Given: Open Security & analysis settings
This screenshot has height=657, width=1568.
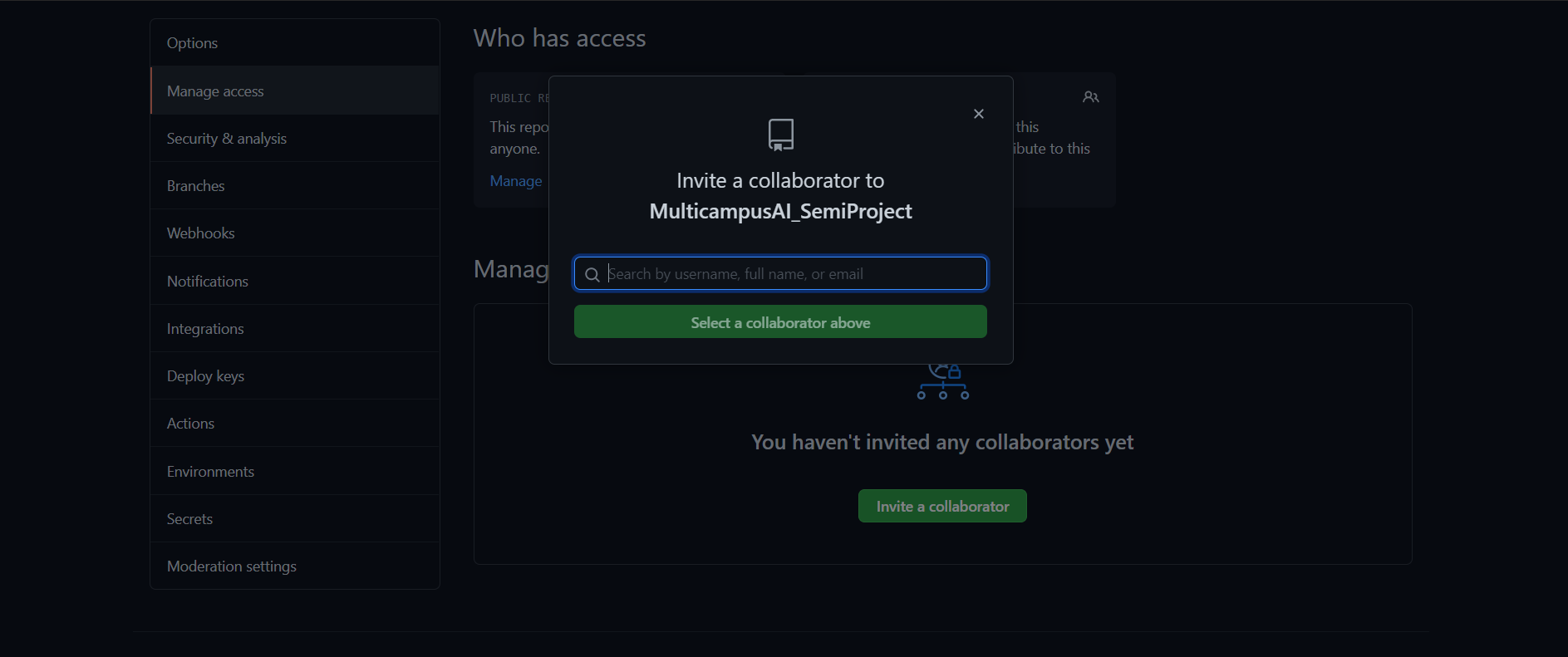Looking at the screenshot, I should point(295,138).
